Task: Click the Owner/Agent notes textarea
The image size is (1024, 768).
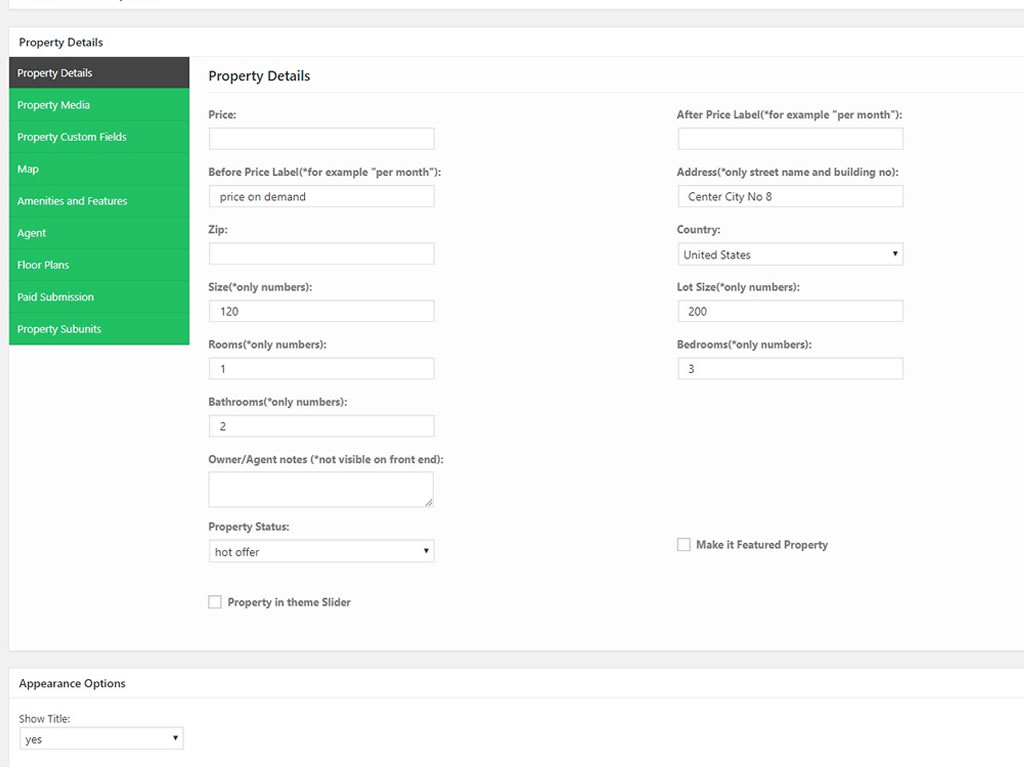Action: point(320,489)
